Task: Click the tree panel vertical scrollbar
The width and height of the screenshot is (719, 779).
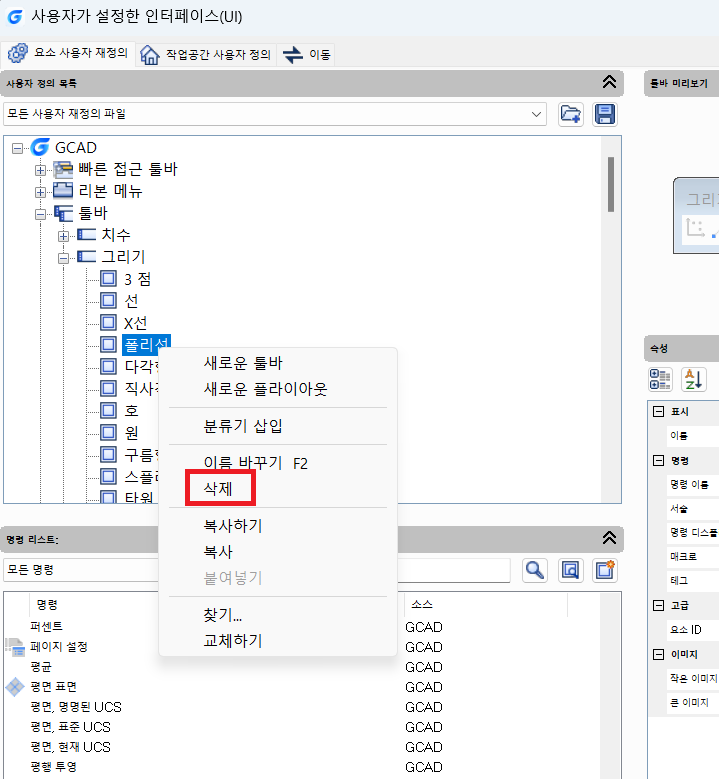Action: coord(610,184)
